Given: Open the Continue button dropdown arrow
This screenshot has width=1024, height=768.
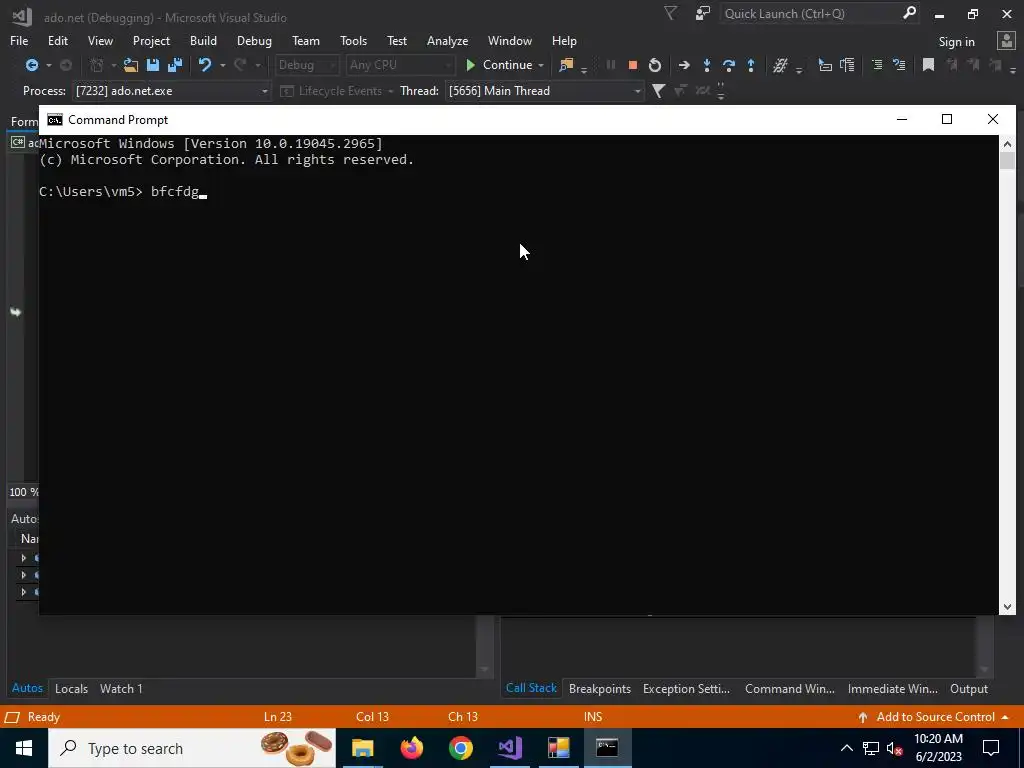Looking at the screenshot, I should (x=541, y=65).
